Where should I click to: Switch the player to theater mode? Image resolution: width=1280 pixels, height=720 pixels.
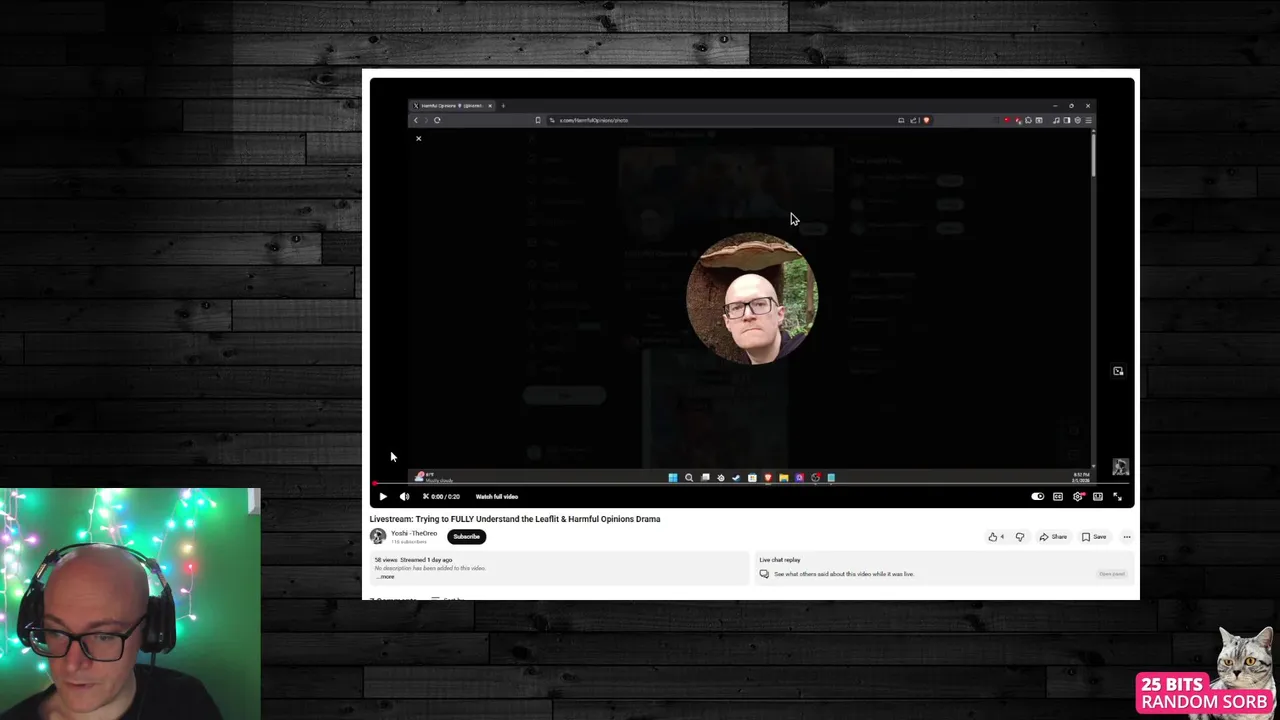pos(1098,496)
